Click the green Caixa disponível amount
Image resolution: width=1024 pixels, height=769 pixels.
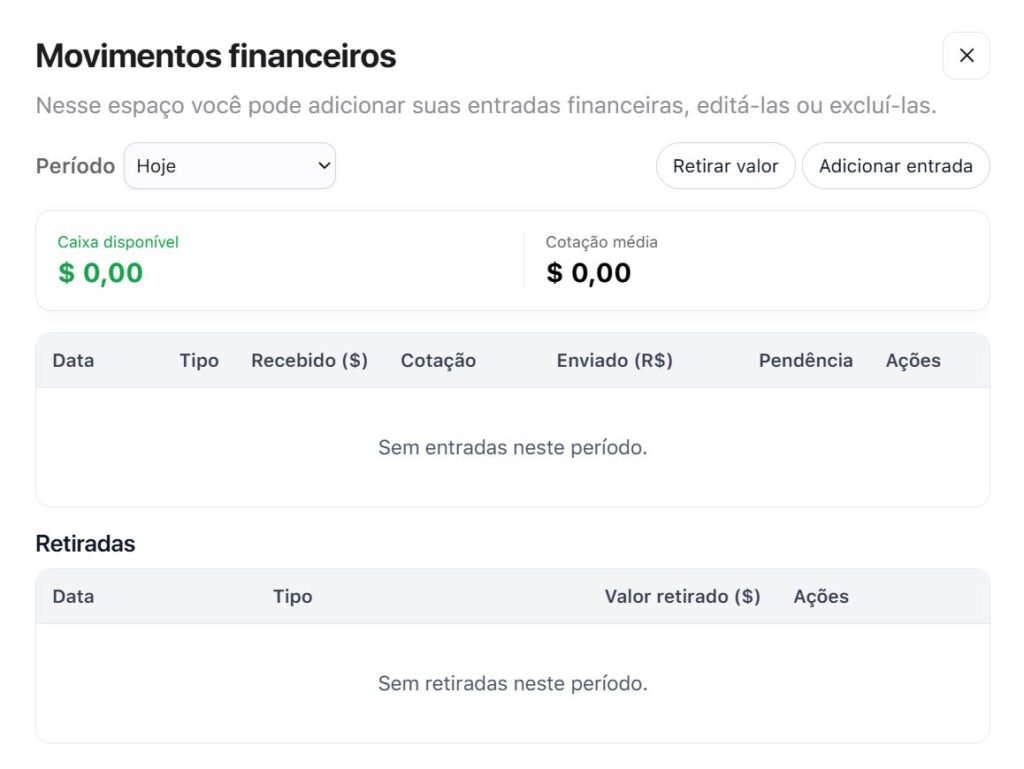click(100, 273)
